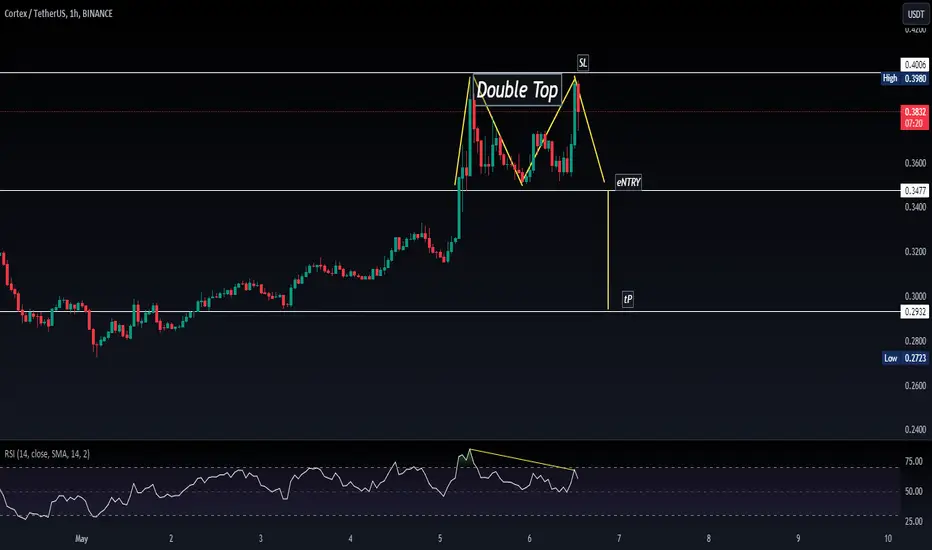Select the 'Double Top' text label

pyautogui.click(x=517, y=90)
